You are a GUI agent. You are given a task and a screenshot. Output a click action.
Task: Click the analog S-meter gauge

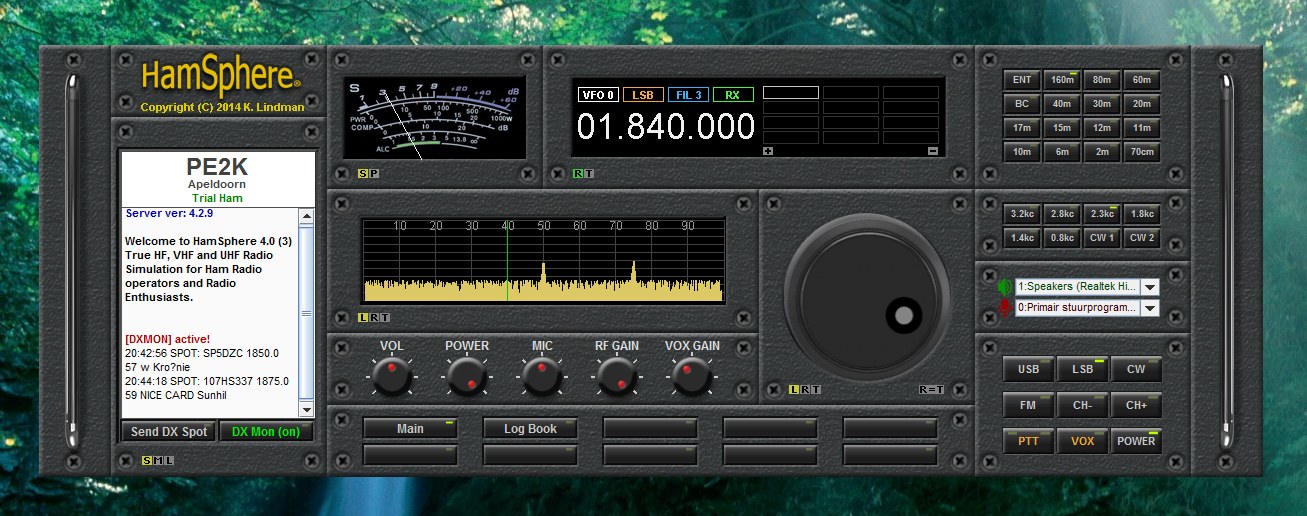[x=434, y=119]
